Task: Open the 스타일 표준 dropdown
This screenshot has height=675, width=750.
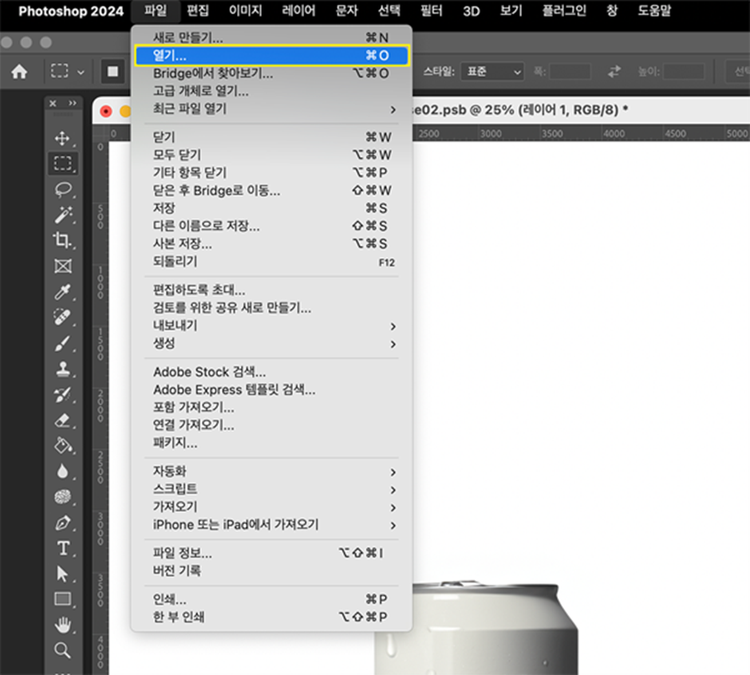Action: click(492, 72)
